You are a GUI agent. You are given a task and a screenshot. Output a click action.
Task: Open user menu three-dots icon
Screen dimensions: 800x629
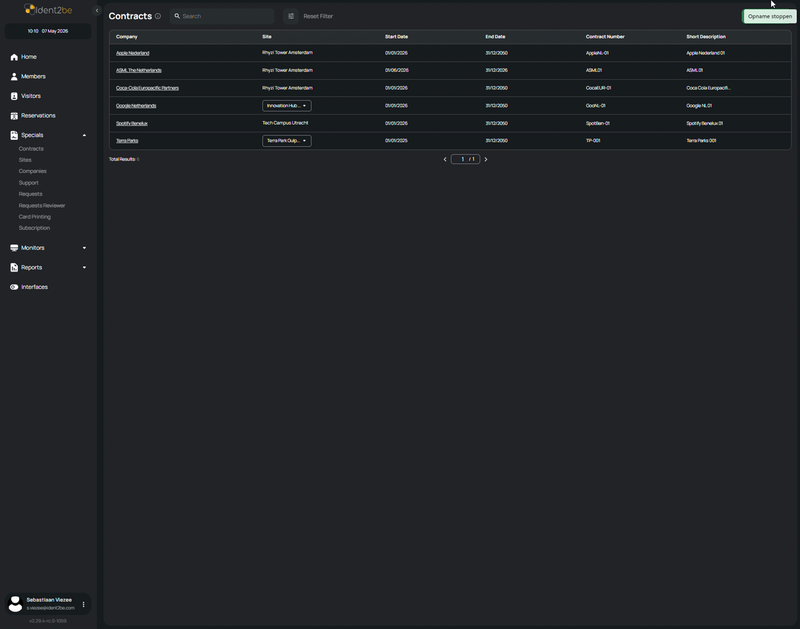(84, 605)
